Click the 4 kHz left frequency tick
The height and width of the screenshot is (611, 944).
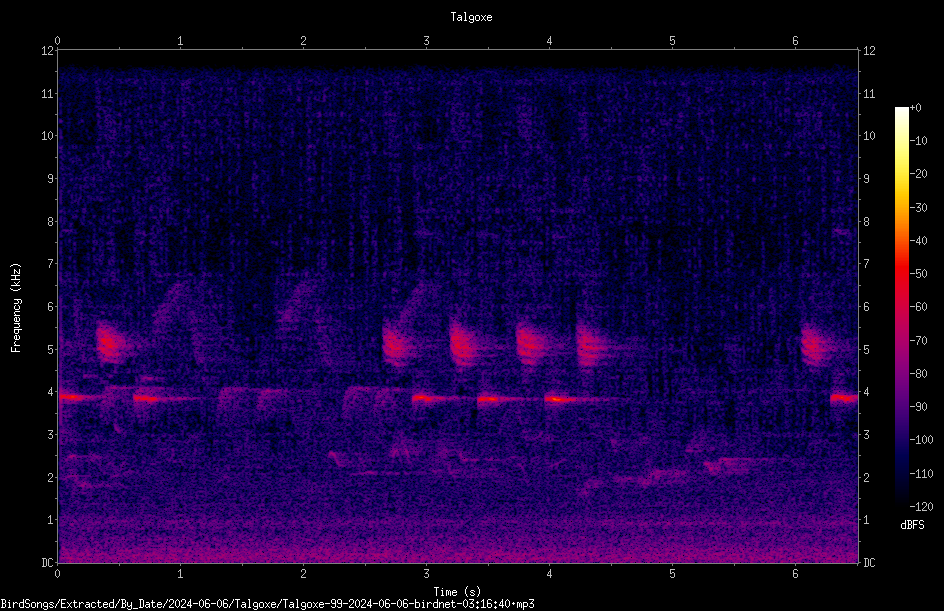pos(51,392)
